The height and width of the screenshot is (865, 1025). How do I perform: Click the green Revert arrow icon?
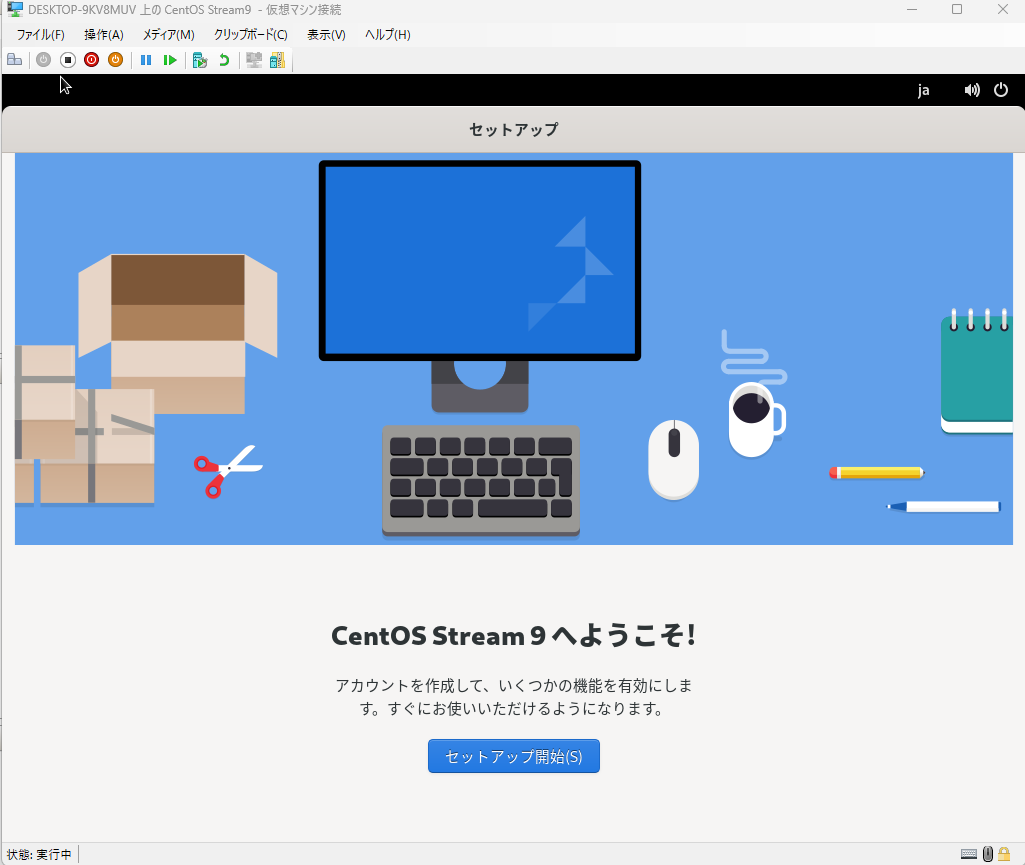224,60
